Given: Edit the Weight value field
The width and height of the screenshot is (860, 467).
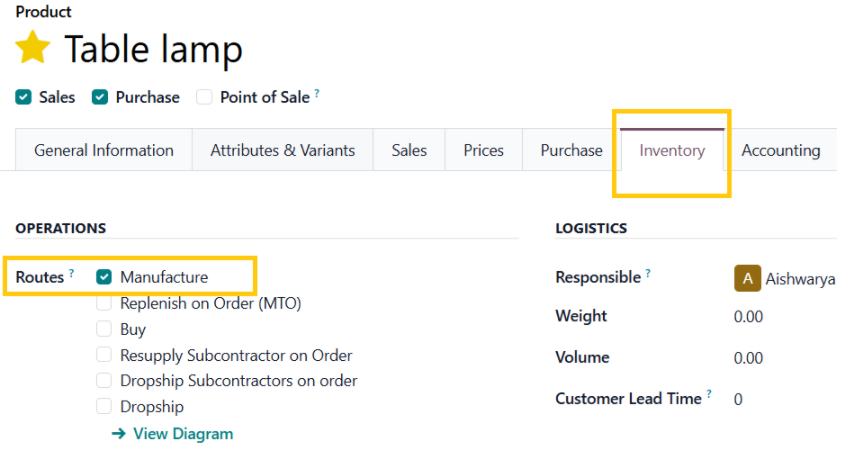Looking at the screenshot, I should pos(748,317).
